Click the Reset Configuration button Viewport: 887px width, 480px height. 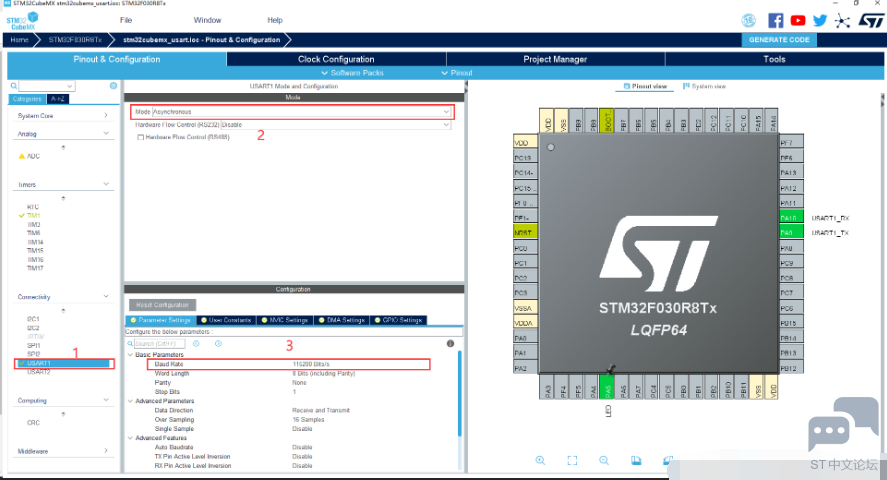coord(162,305)
